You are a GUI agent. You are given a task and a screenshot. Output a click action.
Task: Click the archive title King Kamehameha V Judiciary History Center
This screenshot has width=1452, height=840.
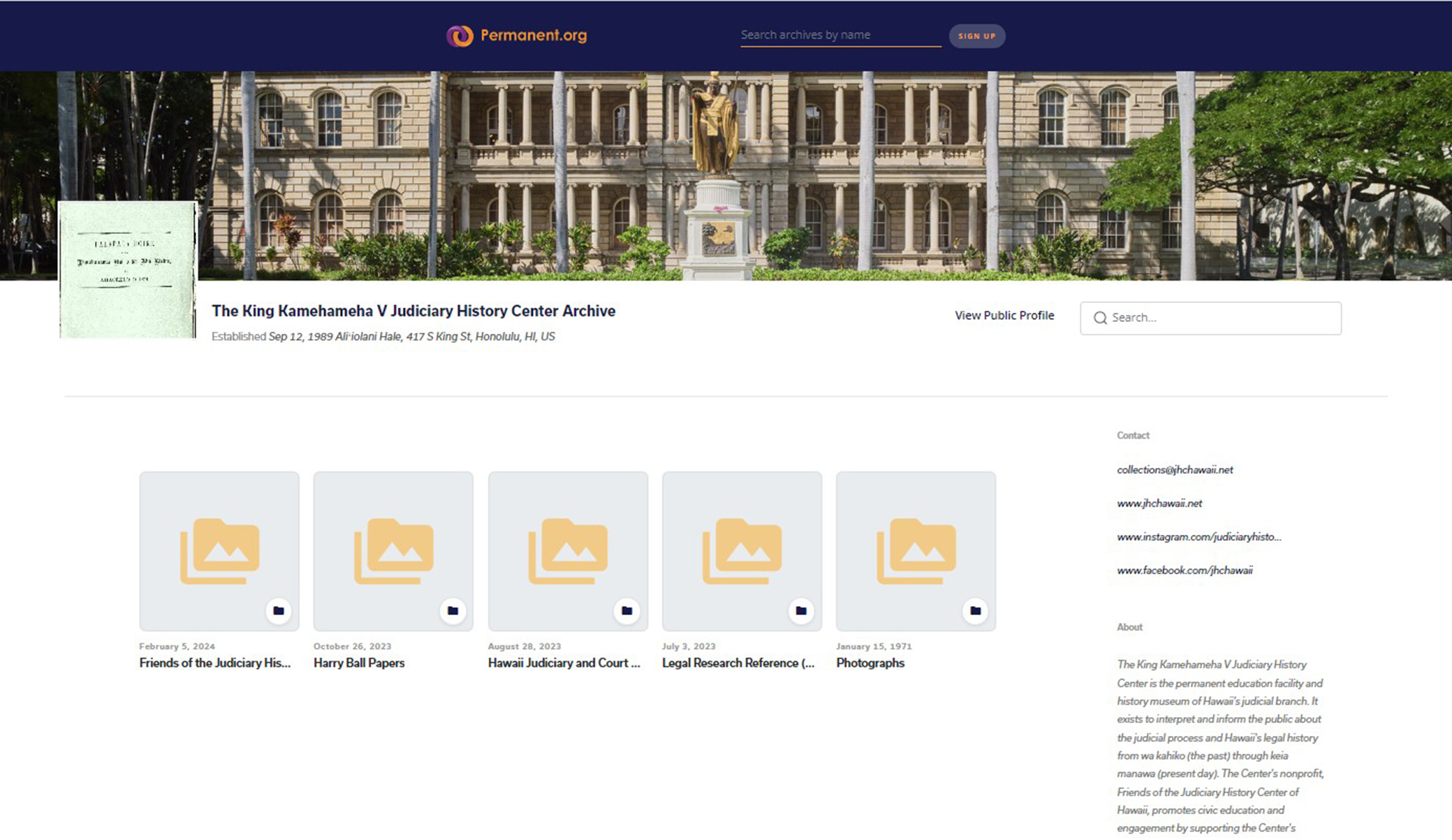pyautogui.click(x=413, y=311)
